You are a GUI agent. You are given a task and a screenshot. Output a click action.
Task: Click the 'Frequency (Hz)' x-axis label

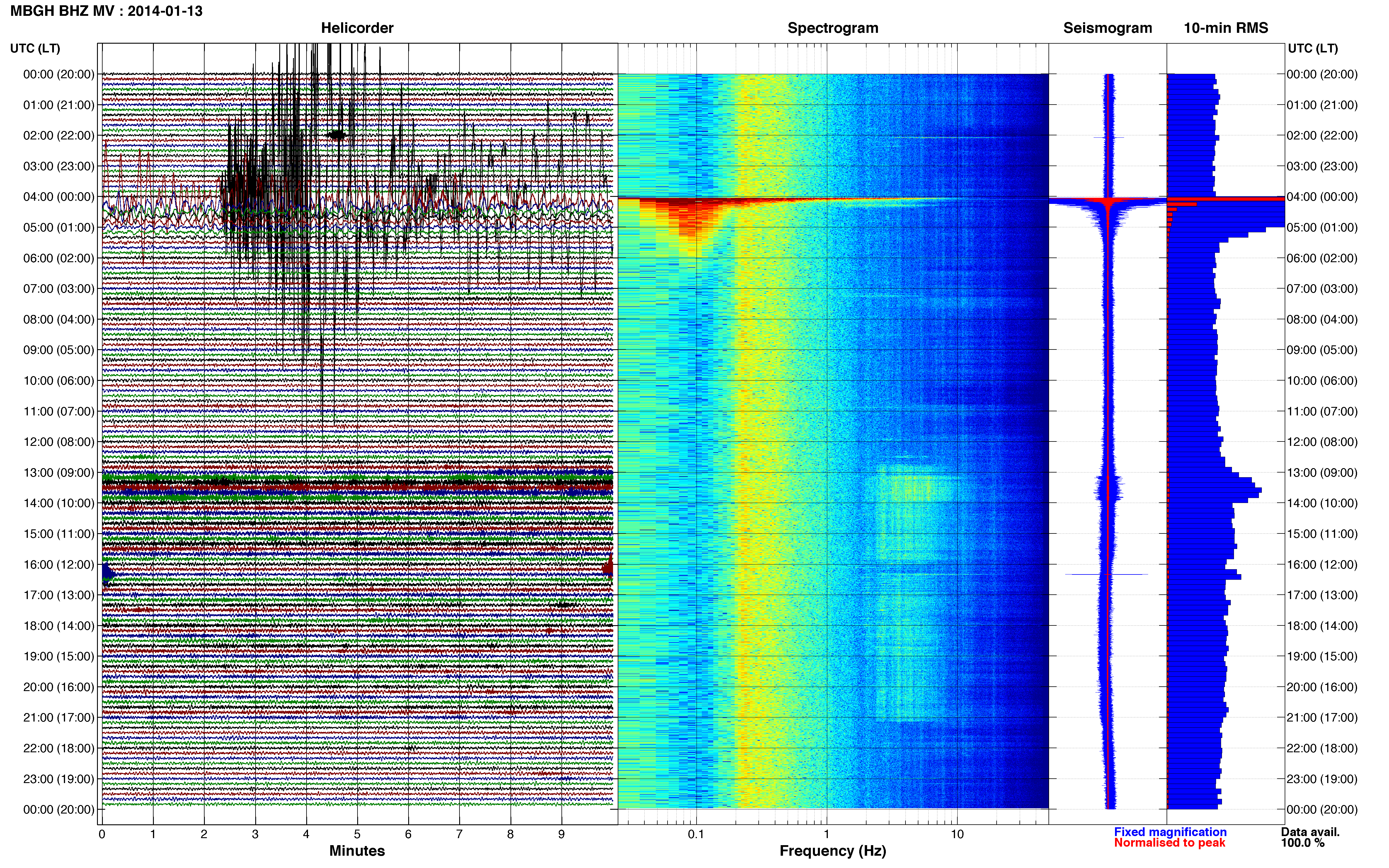tap(833, 851)
